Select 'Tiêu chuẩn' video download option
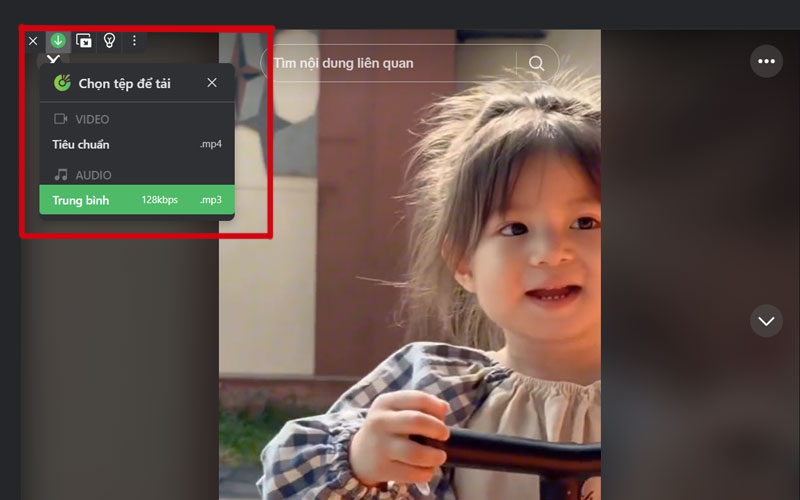This screenshot has width=800, height=500. pos(82,144)
